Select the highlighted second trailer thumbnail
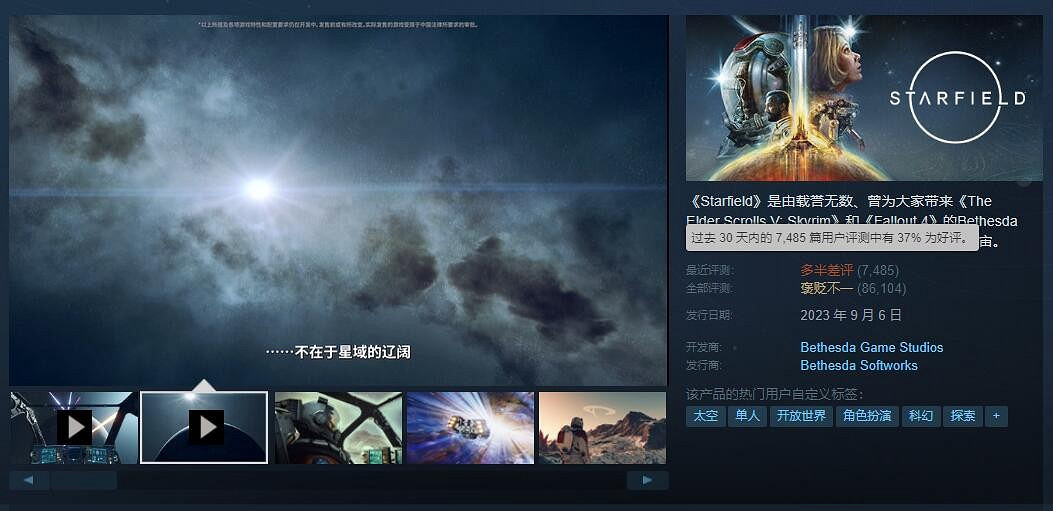Screen dimensions: 1053x511 (x=204, y=428)
